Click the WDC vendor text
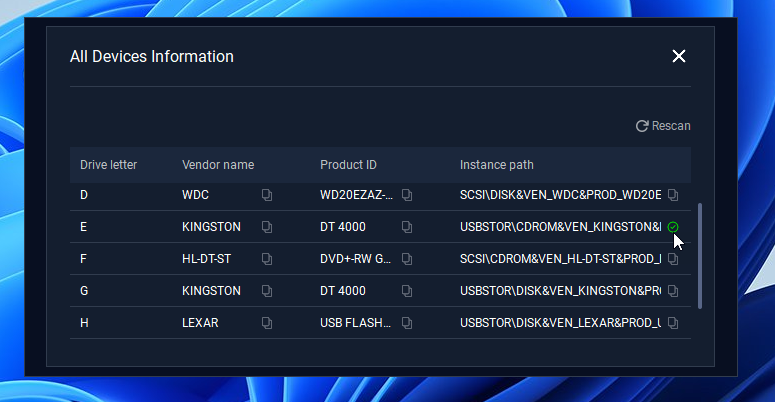 tap(195, 195)
